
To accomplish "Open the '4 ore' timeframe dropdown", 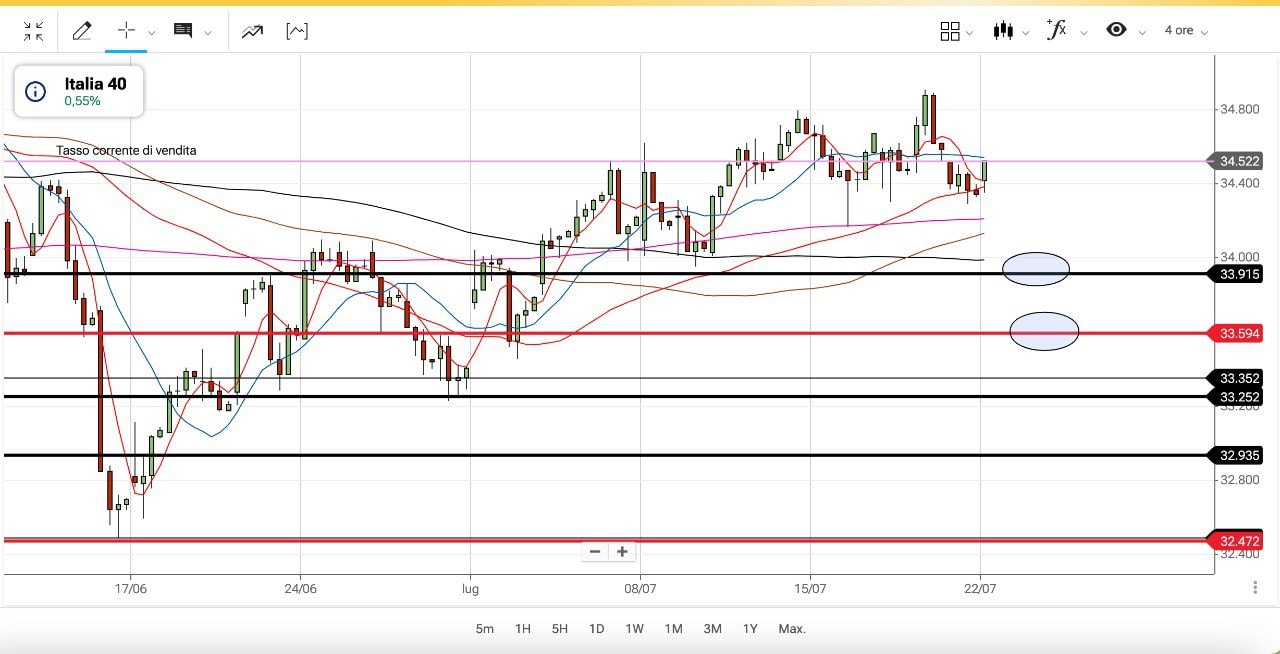I will pyautogui.click(x=1186, y=31).
